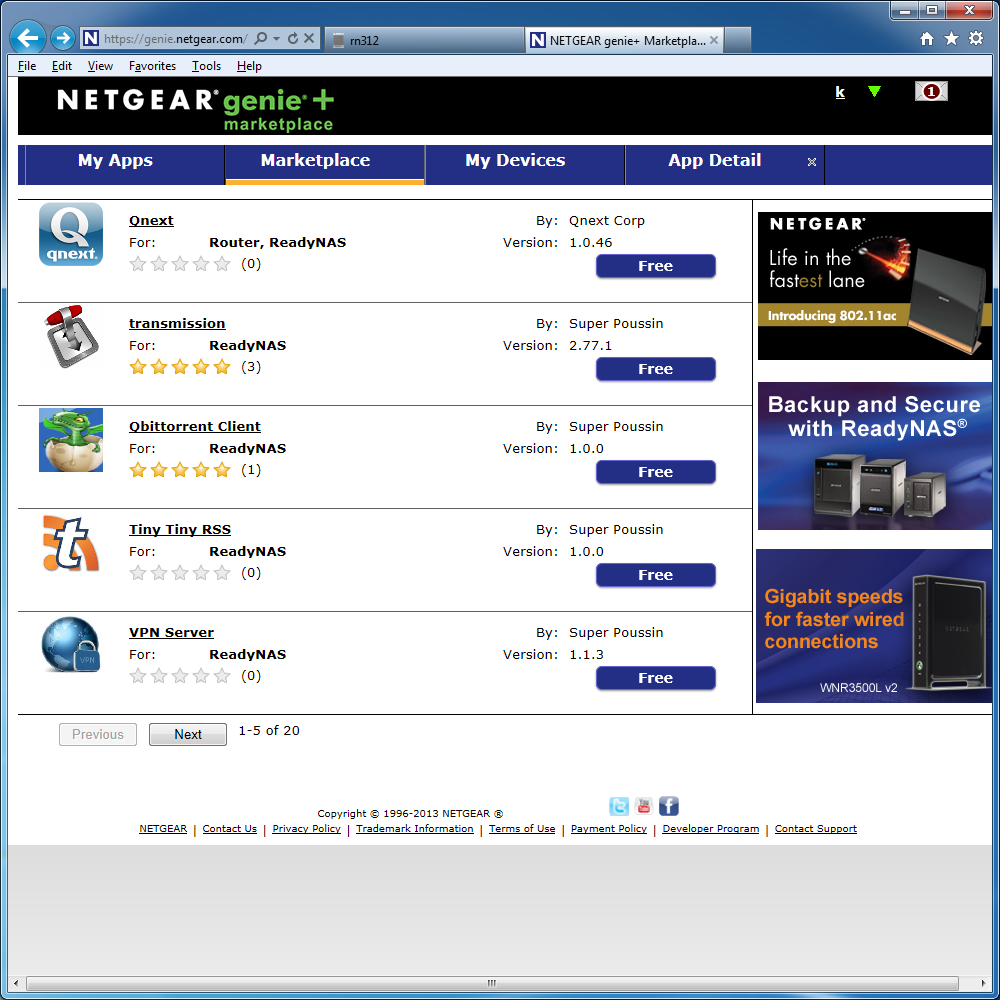Close the NETGEAR genie+ Marketplace browser tab

(x=714, y=40)
